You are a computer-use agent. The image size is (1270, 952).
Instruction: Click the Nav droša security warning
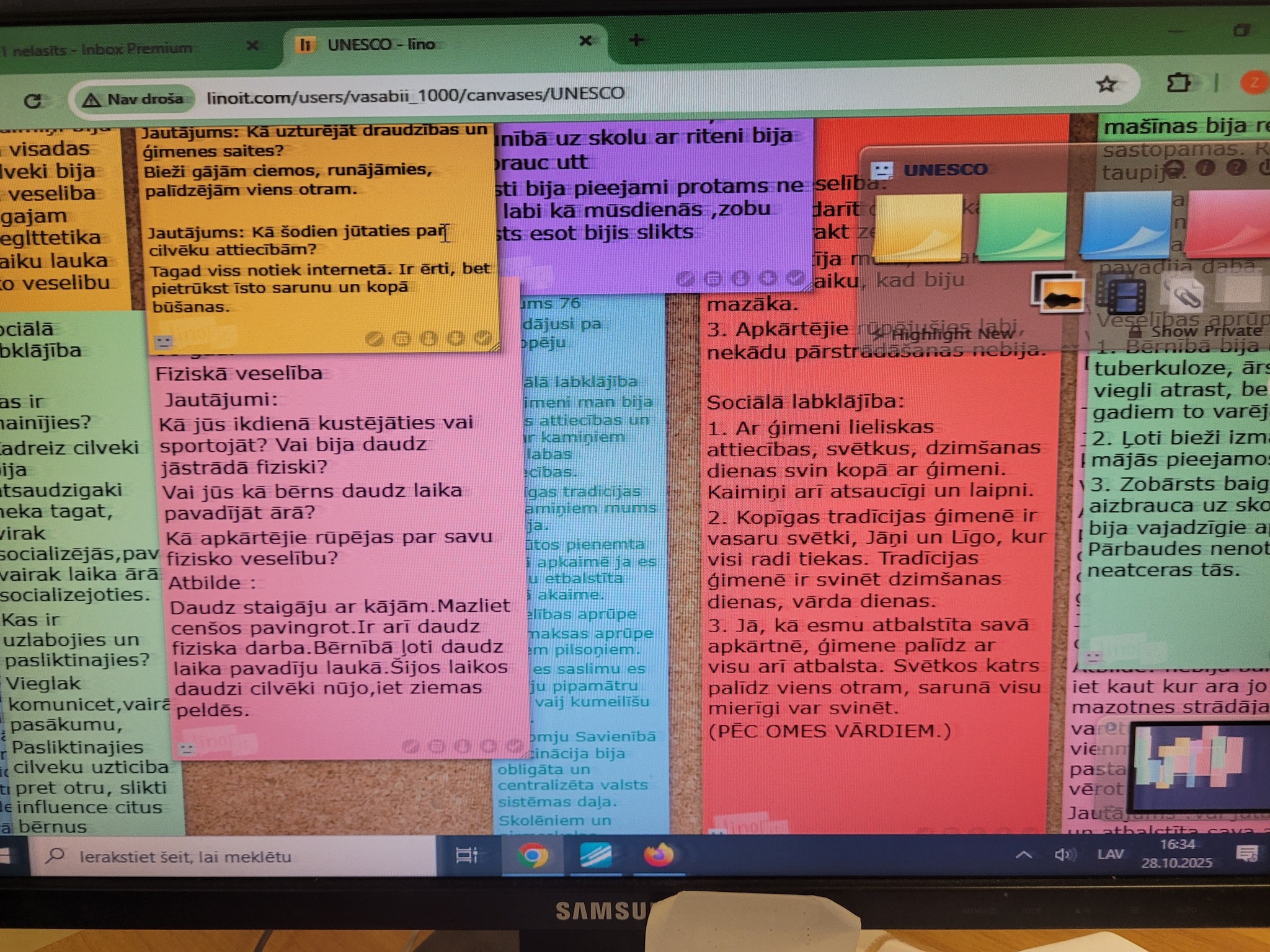point(135,99)
